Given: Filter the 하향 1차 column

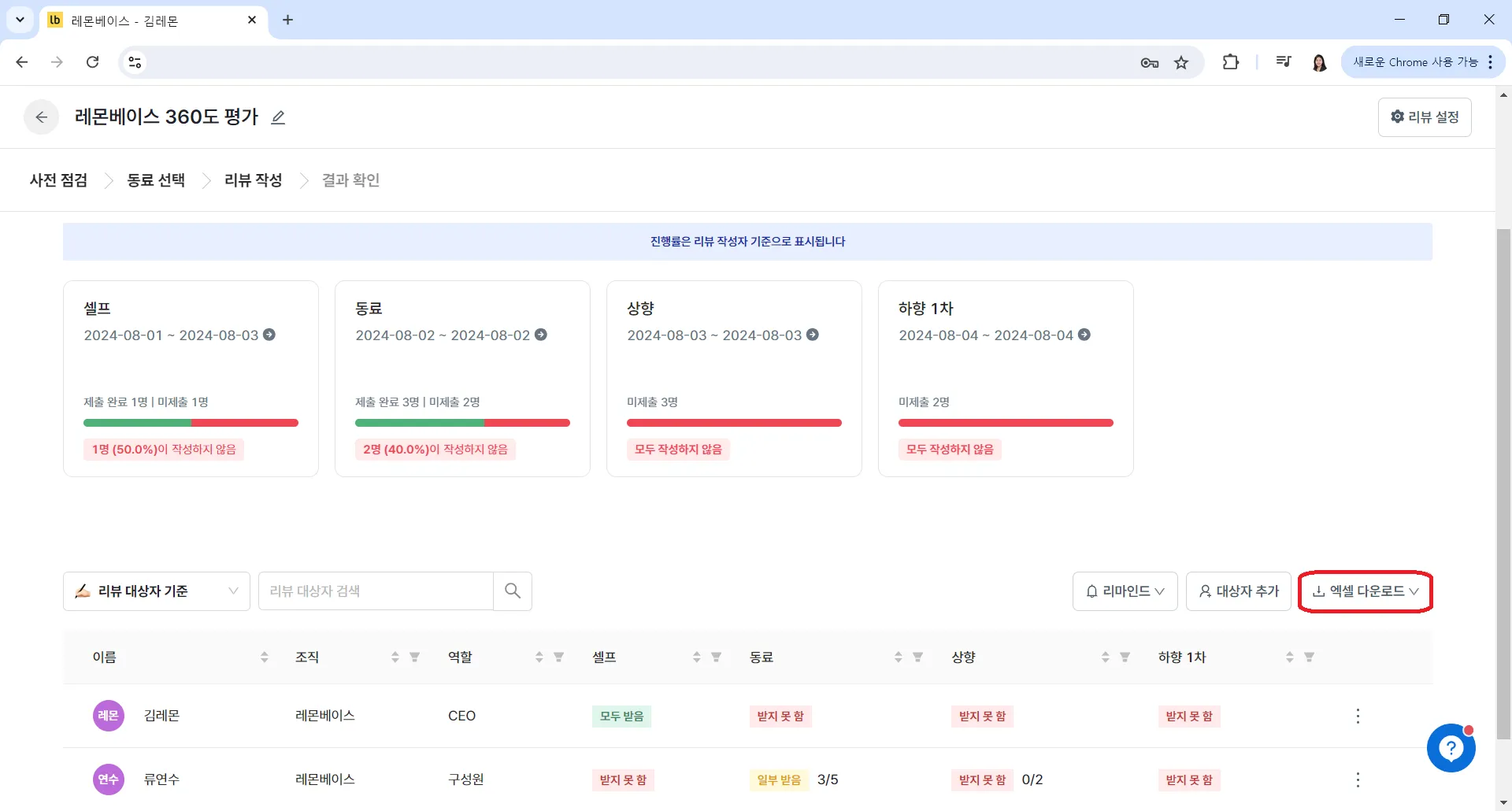Looking at the screenshot, I should coord(1310,657).
